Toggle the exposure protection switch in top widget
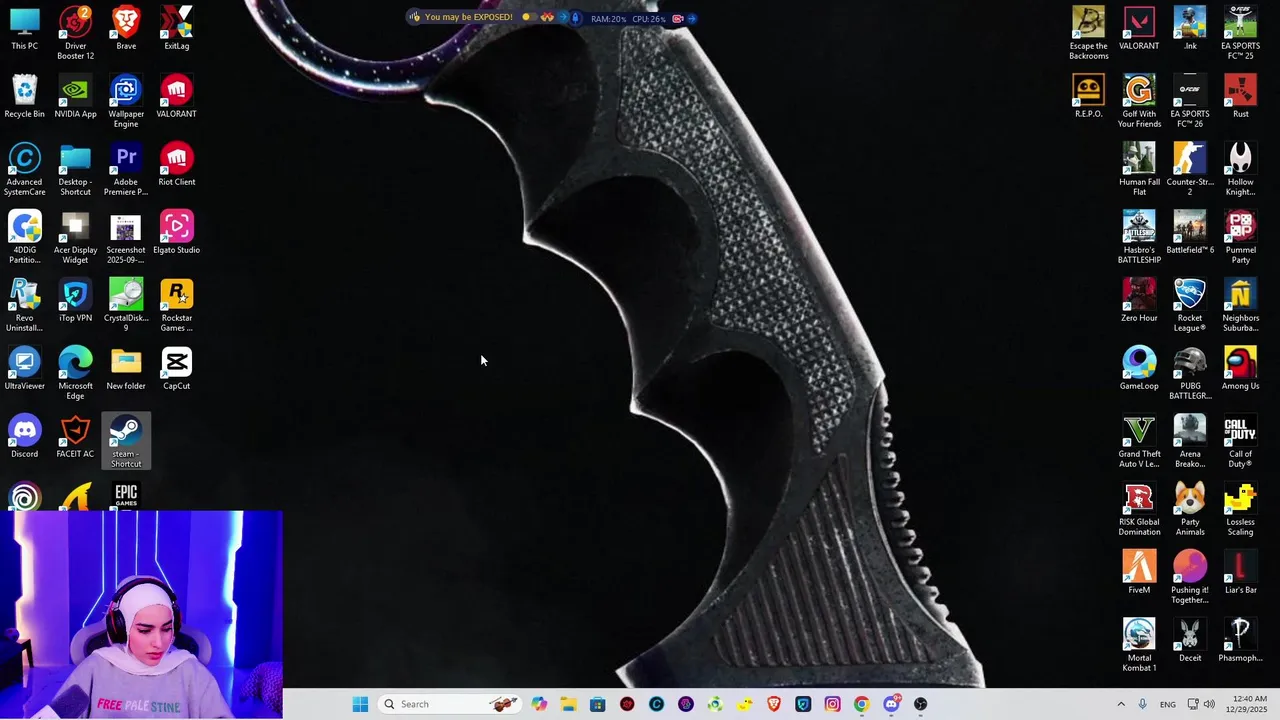1280x720 pixels. (528, 17)
